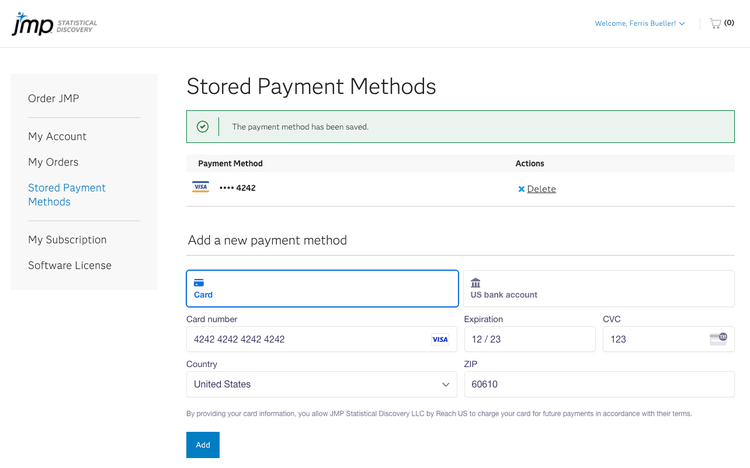Click the JMP Statistical Discovery logo
The height and width of the screenshot is (468, 750).
coord(54,24)
